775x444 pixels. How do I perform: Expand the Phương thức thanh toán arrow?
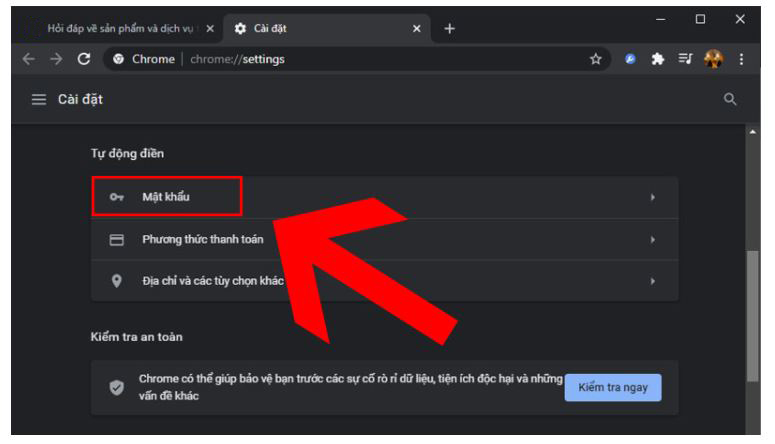point(653,240)
